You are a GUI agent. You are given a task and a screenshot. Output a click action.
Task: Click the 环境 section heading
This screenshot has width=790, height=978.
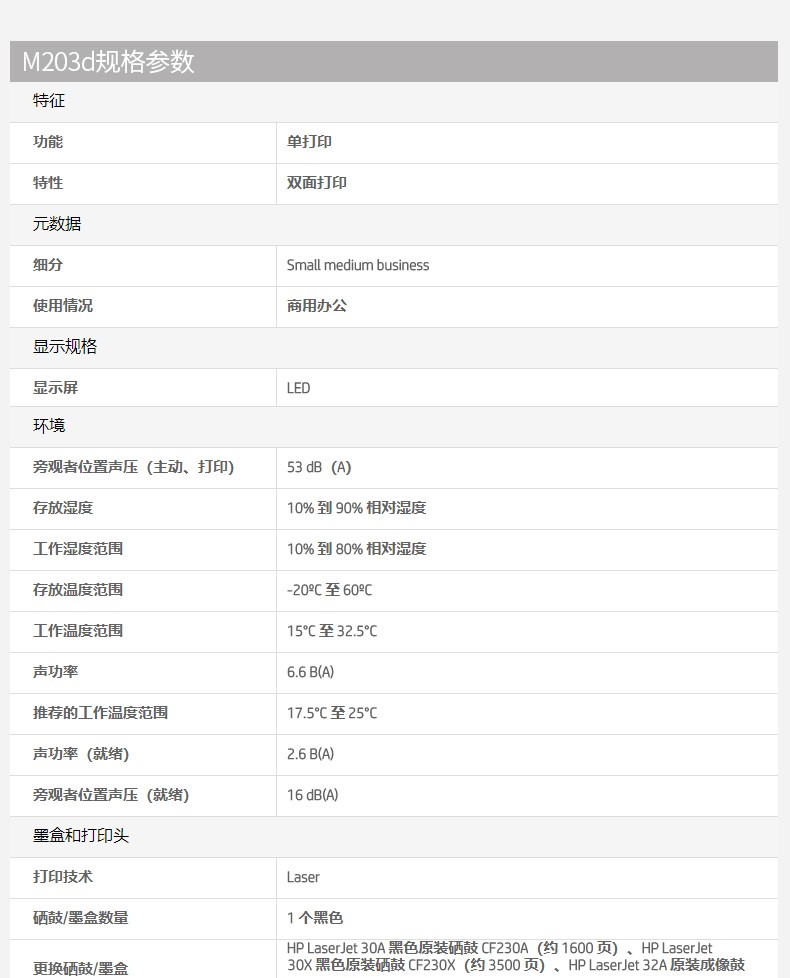[49, 425]
